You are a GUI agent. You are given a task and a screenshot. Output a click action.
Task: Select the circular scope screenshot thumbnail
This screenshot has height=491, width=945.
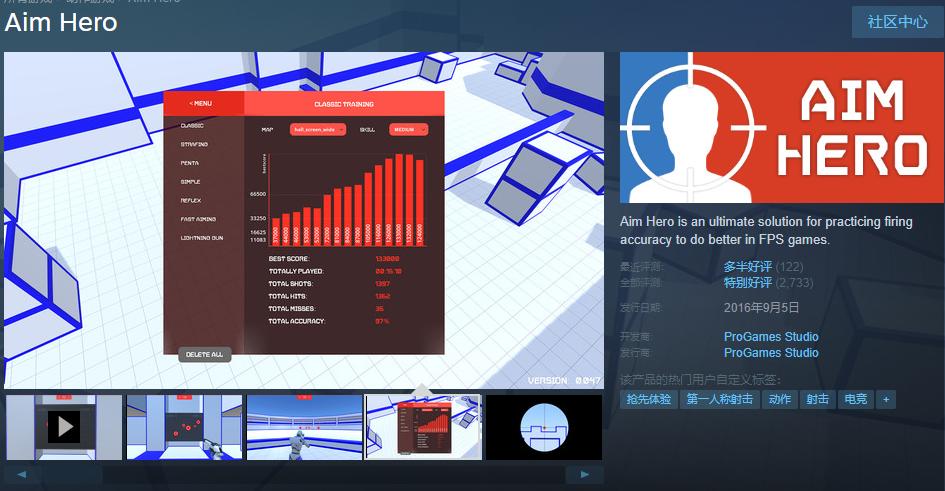[x=544, y=427]
